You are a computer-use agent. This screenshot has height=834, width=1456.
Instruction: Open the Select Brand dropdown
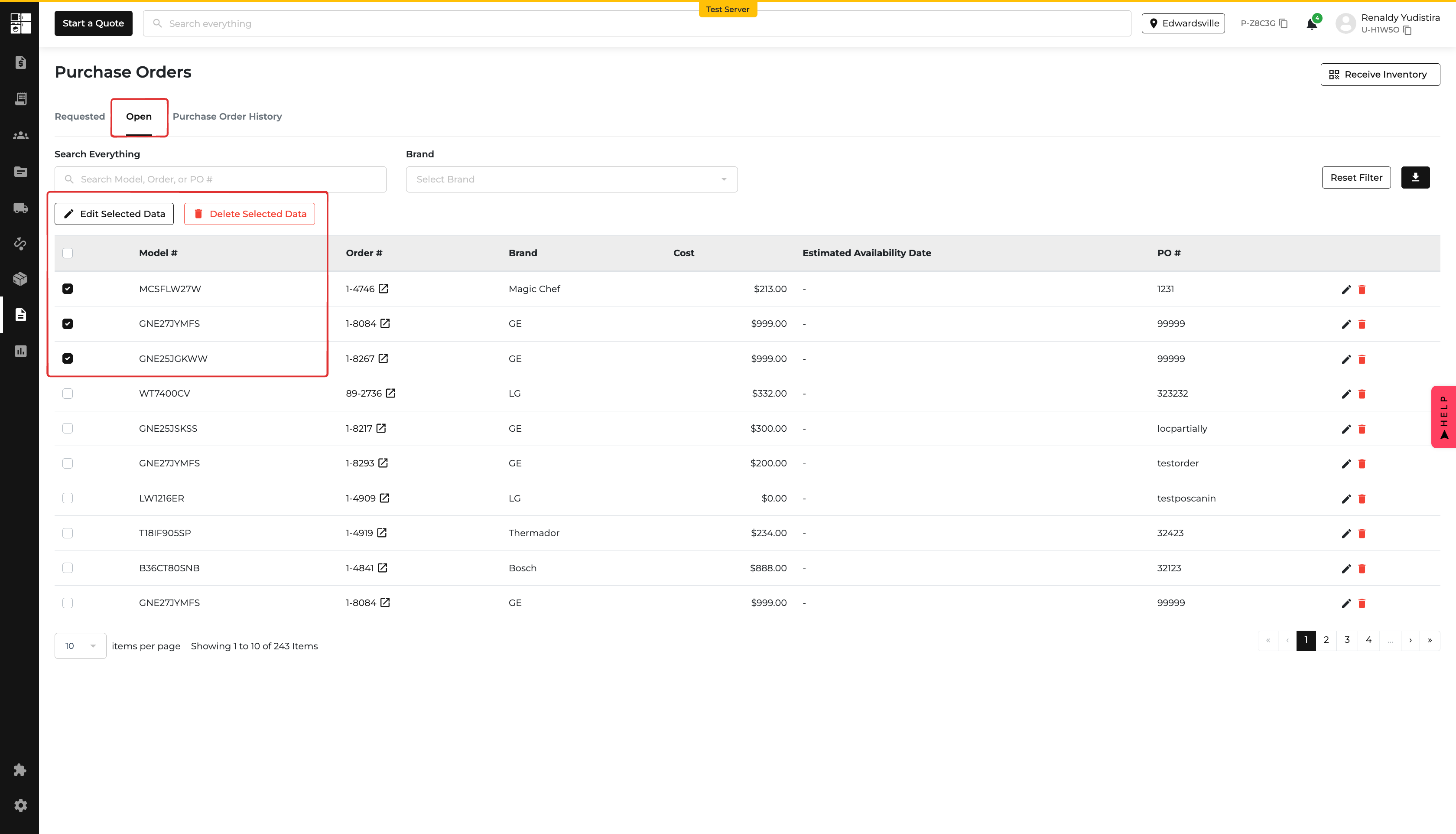[572, 179]
